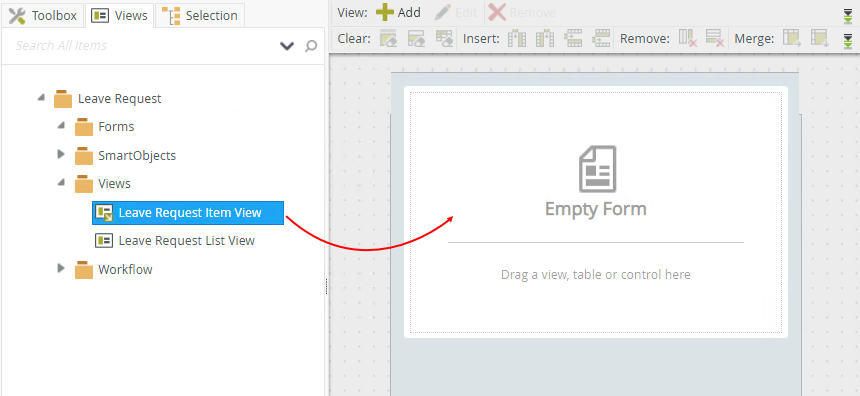Viewport: 860px width, 396px height.
Task: Click the 'Drag a view, table or control here' area
Action: tap(596, 274)
